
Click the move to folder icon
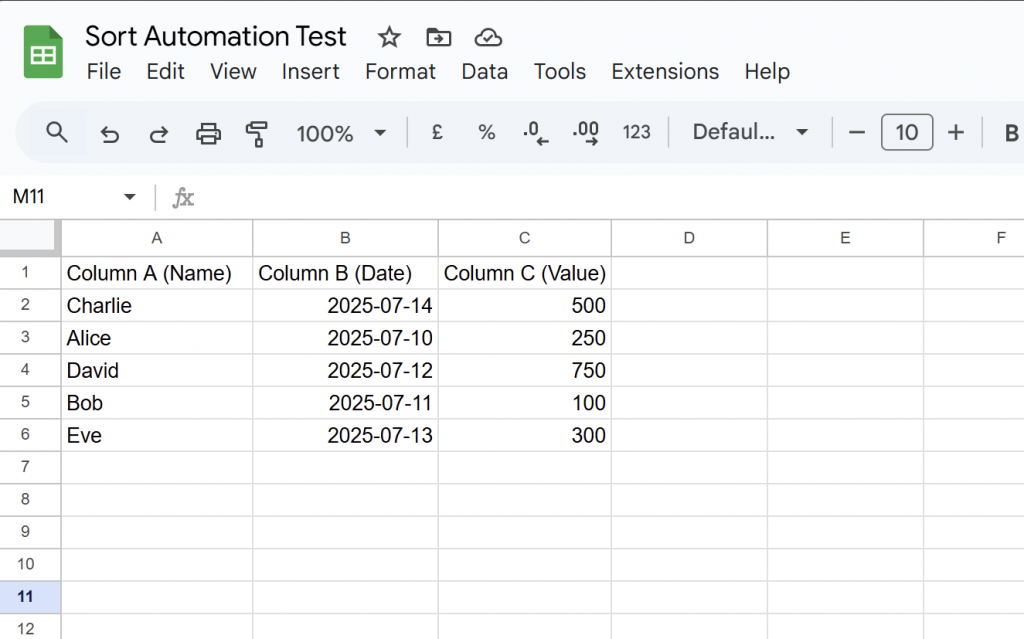(x=438, y=38)
